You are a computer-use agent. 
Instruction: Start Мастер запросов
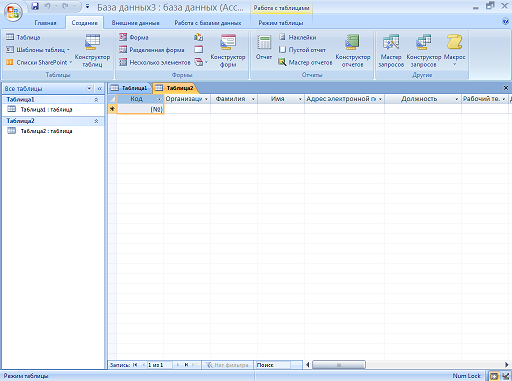(391, 50)
